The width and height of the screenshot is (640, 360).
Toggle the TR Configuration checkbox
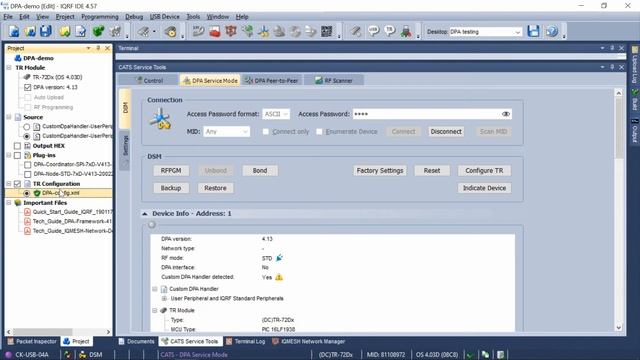click(x=17, y=184)
